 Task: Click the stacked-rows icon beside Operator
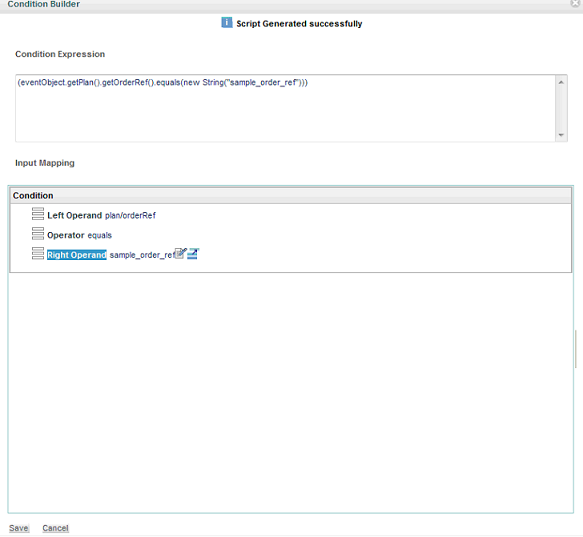[x=38, y=234]
